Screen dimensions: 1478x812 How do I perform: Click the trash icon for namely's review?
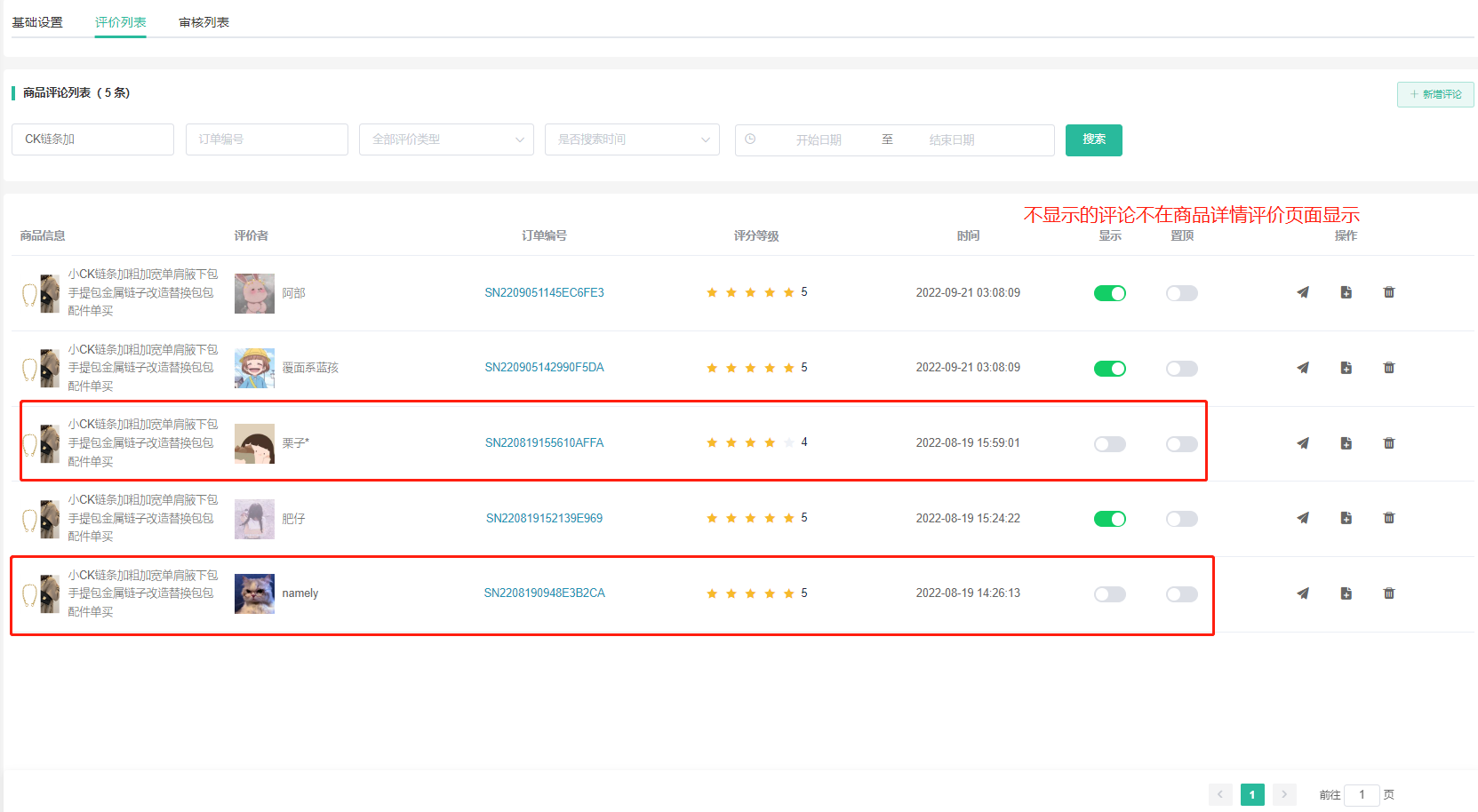1389,593
